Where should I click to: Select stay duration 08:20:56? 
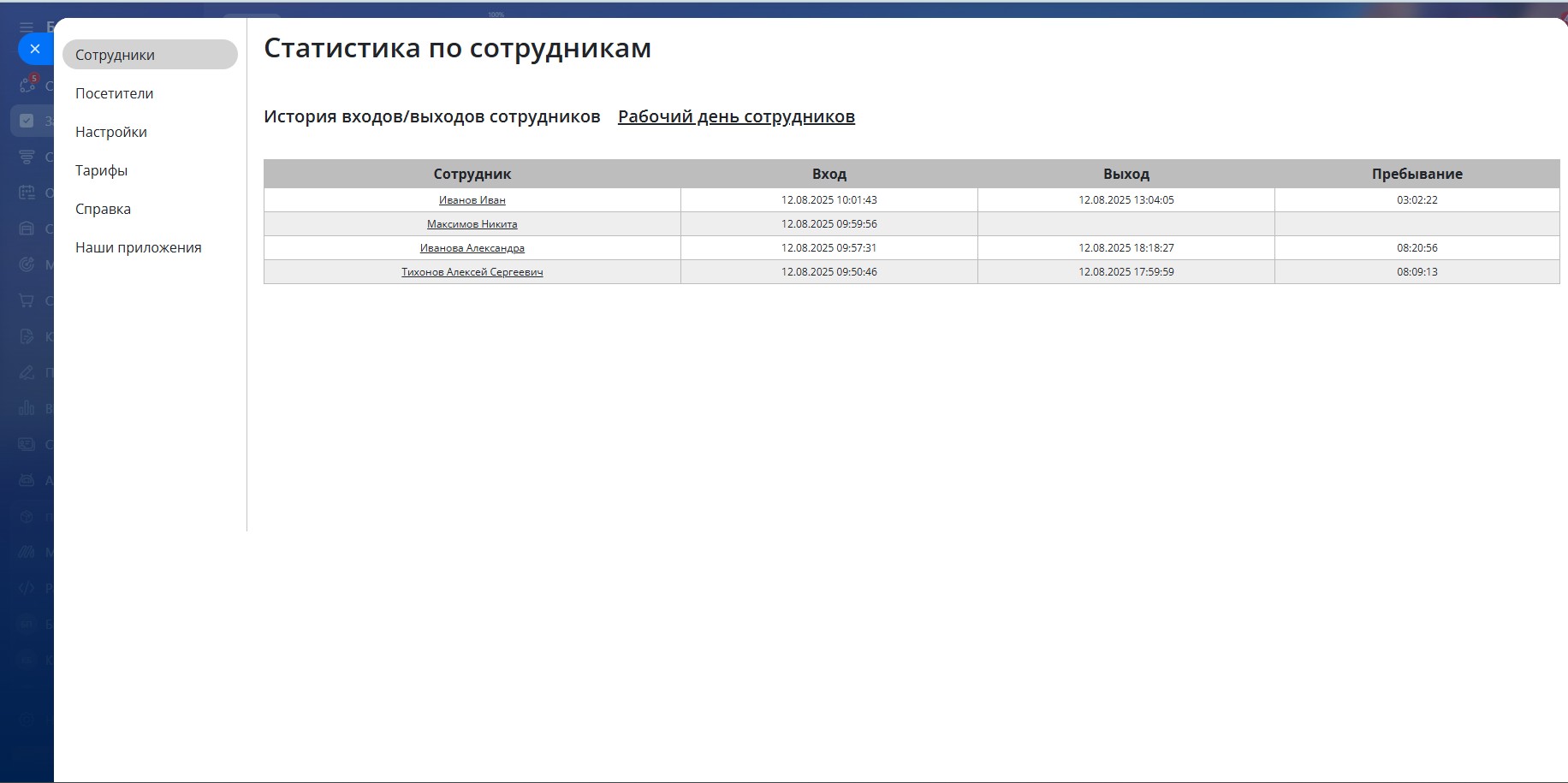pos(1417,248)
